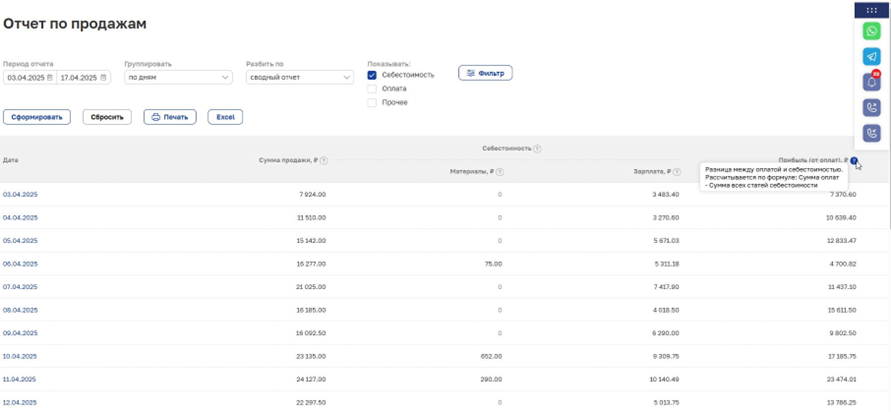Enable the Прочее checkbox
Screen dimensions: 891x412
click(x=372, y=103)
